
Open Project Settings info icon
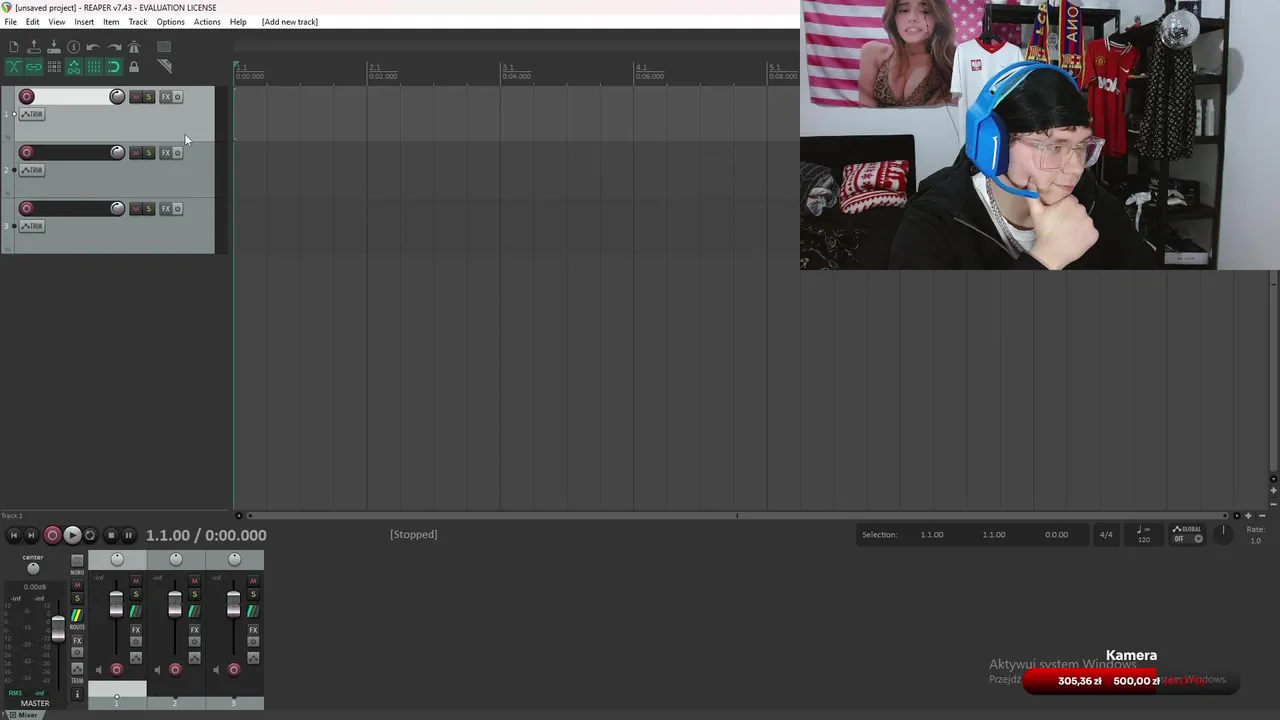tap(74, 47)
